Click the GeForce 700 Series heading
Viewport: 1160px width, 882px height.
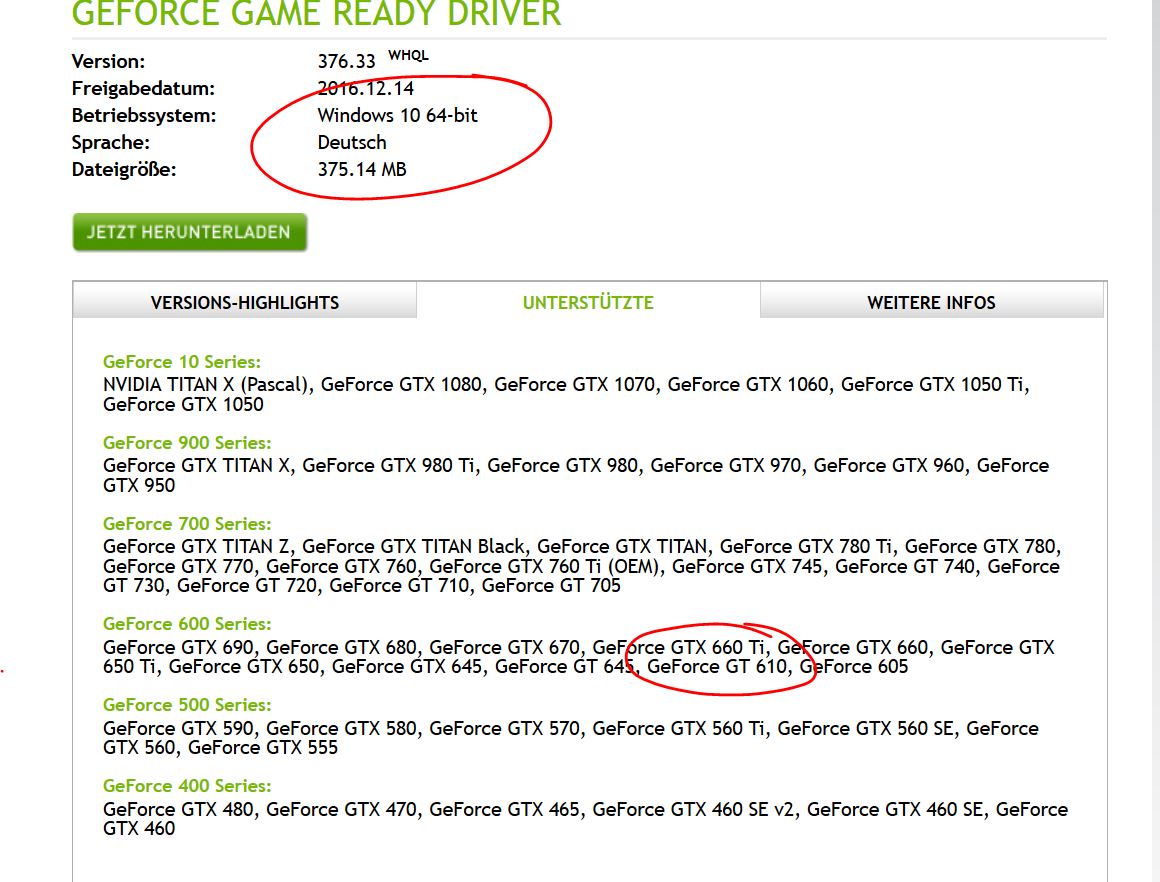187,524
